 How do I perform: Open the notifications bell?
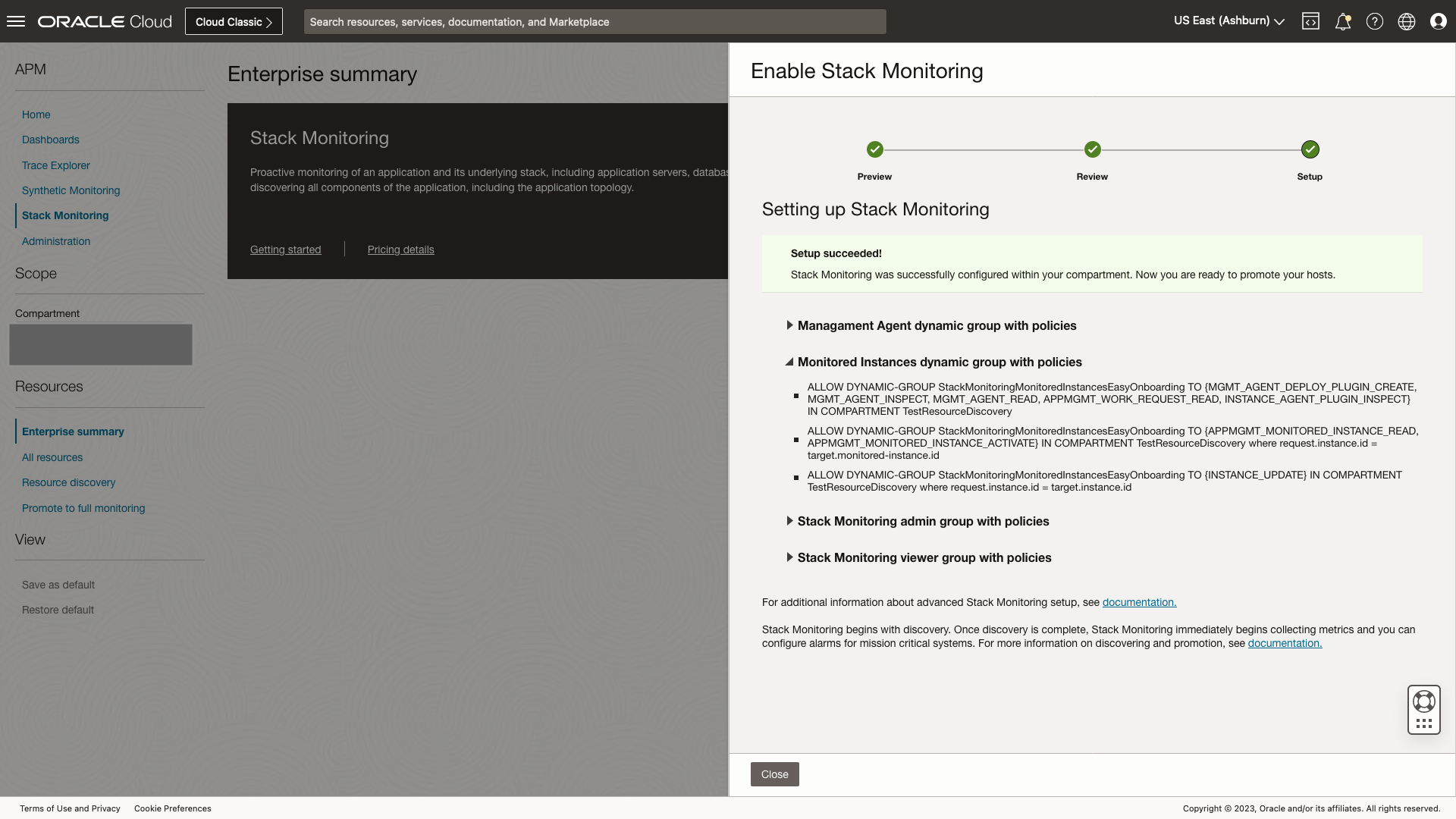pyautogui.click(x=1343, y=20)
